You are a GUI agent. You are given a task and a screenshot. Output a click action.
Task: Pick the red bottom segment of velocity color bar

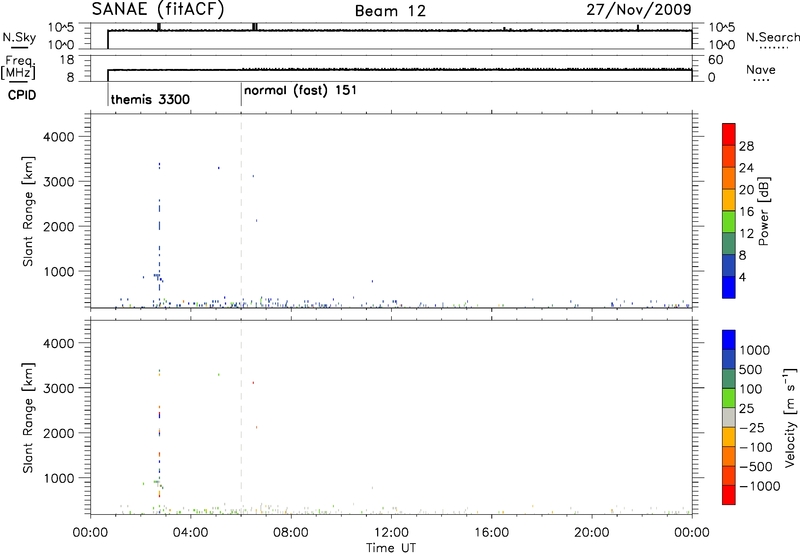[x=729, y=495]
